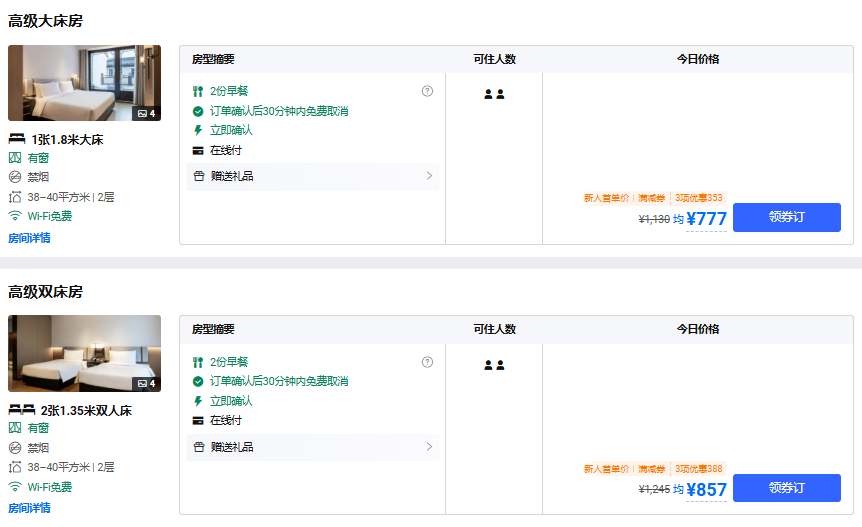Open the 高级双床房 room photo thumbnail
862x527 pixels.
click(84, 353)
